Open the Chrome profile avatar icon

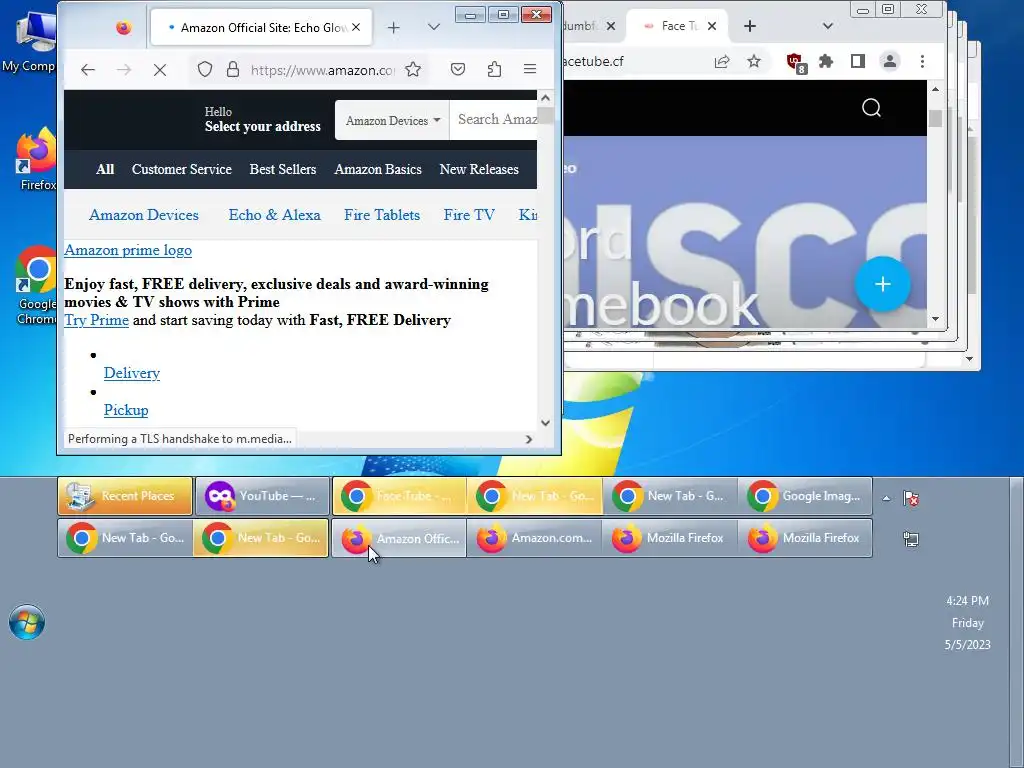click(x=889, y=61)
